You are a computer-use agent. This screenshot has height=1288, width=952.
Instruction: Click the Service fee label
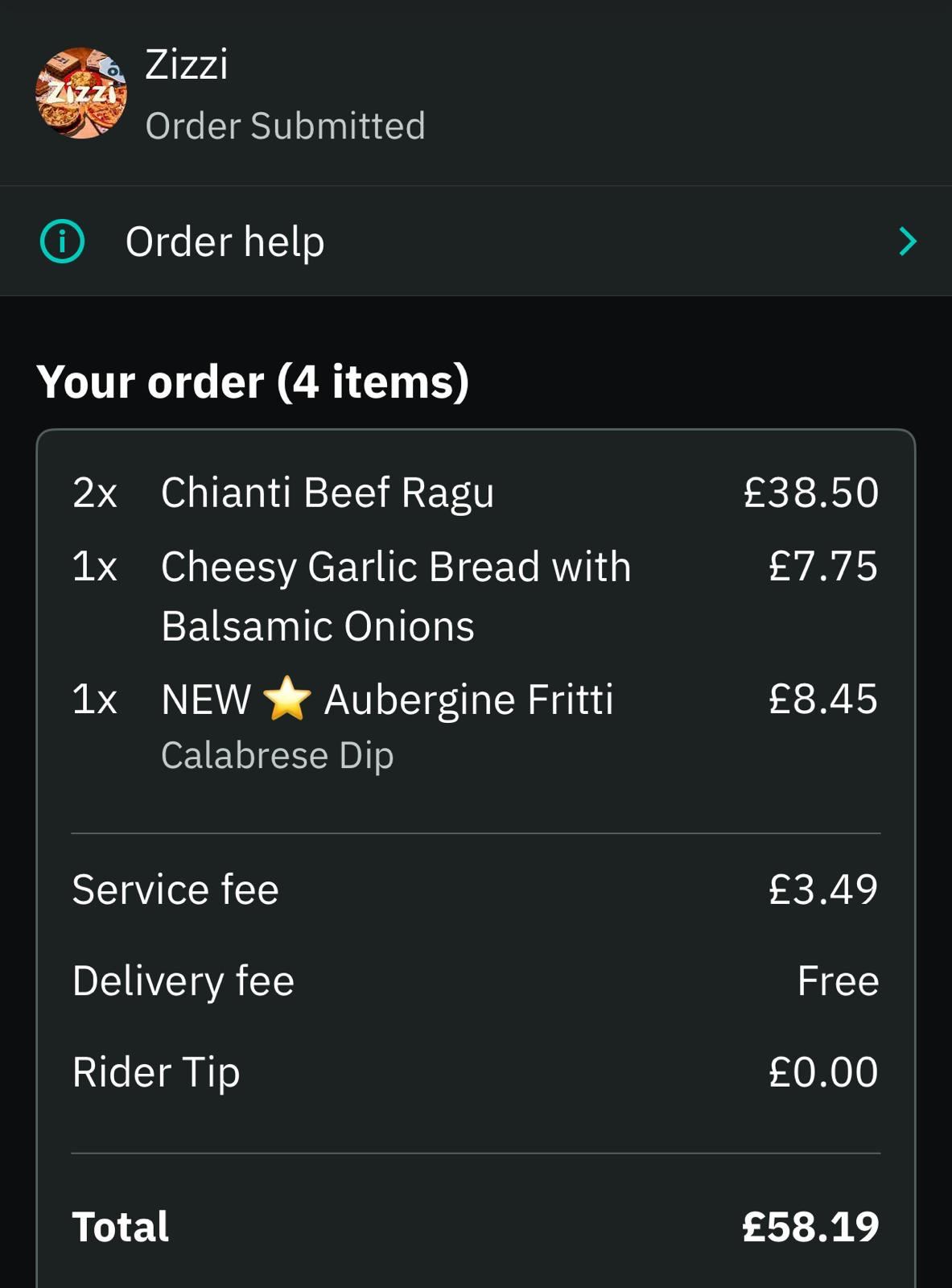(175, 890)
